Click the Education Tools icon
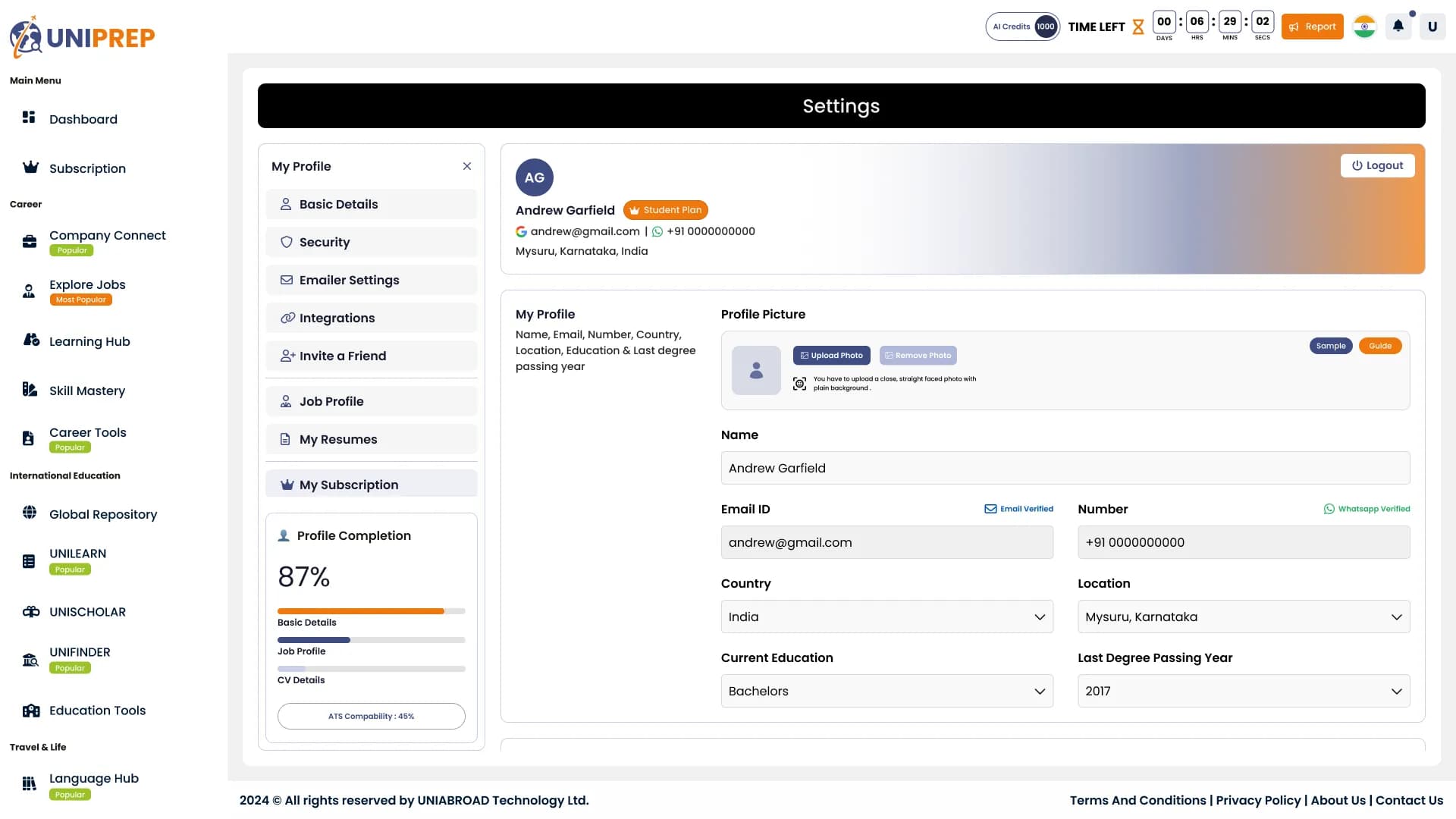Viewport: 1456px width, 819px height. tap(31, 711)
